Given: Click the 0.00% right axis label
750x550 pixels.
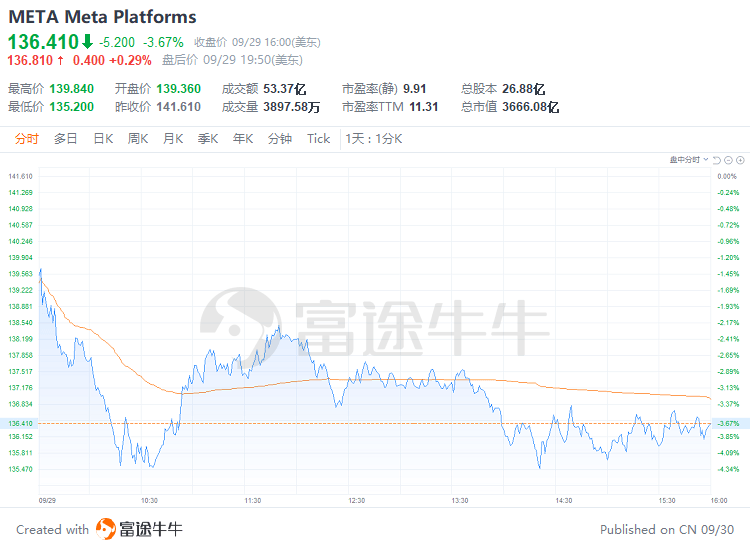Looking at the screenshot, I should pos(727,176).
